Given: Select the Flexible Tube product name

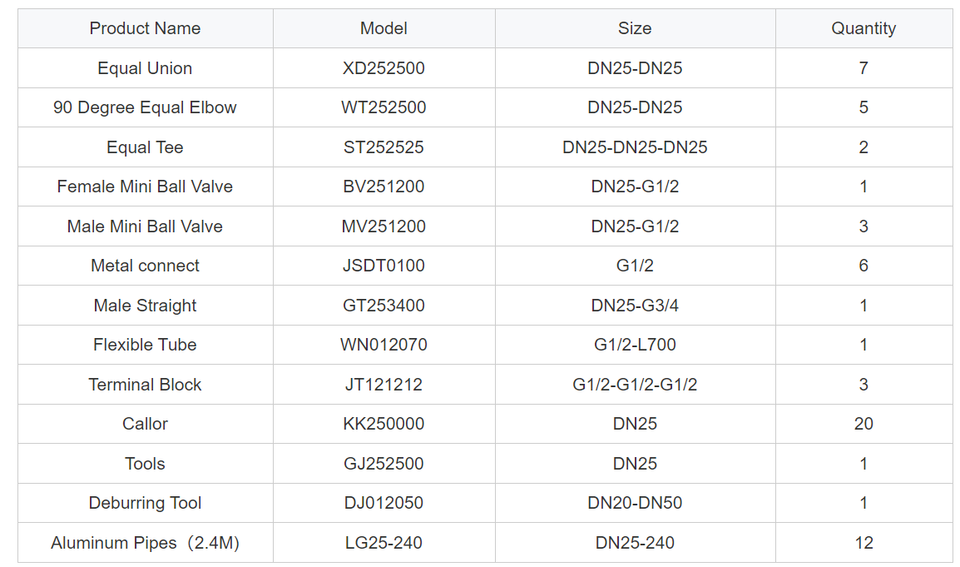Looking at the screenshot, I should pyautogui.click(x=145, y=344).
